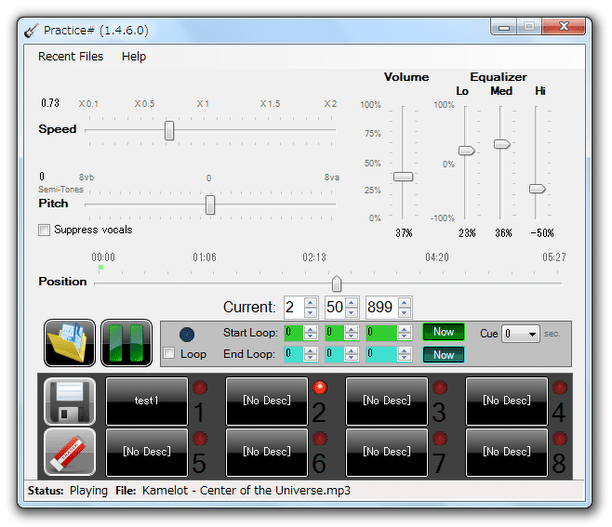Decrease End Loop seconds with the down arrow

pos(351,358)
